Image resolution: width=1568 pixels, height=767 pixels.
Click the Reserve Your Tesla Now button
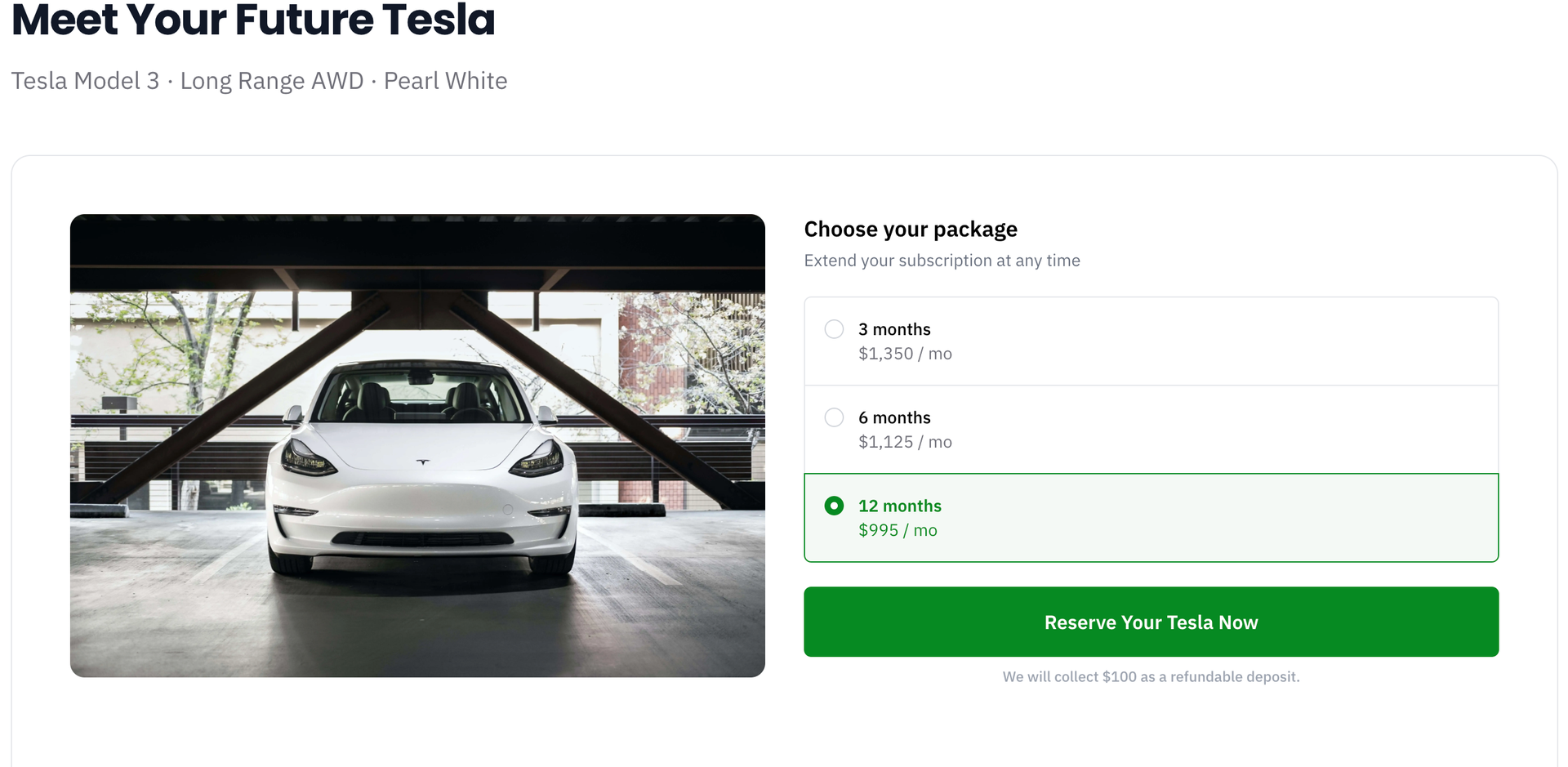tap(1151, 622)
